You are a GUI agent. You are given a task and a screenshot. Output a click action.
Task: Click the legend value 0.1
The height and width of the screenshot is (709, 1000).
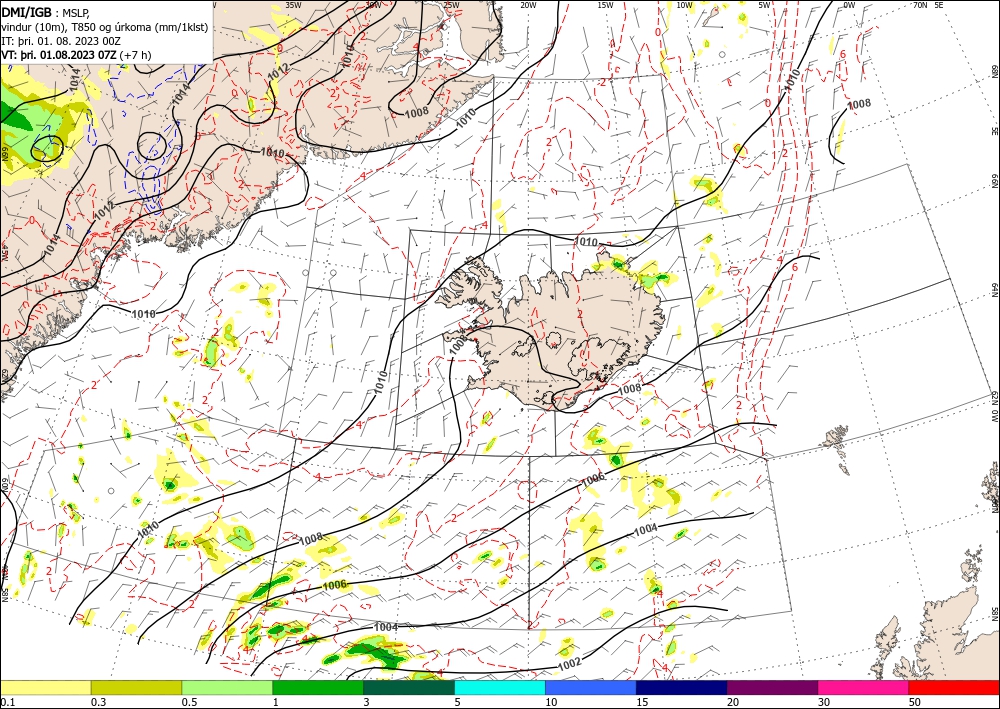pyautogui.click(x=6, y=702)
